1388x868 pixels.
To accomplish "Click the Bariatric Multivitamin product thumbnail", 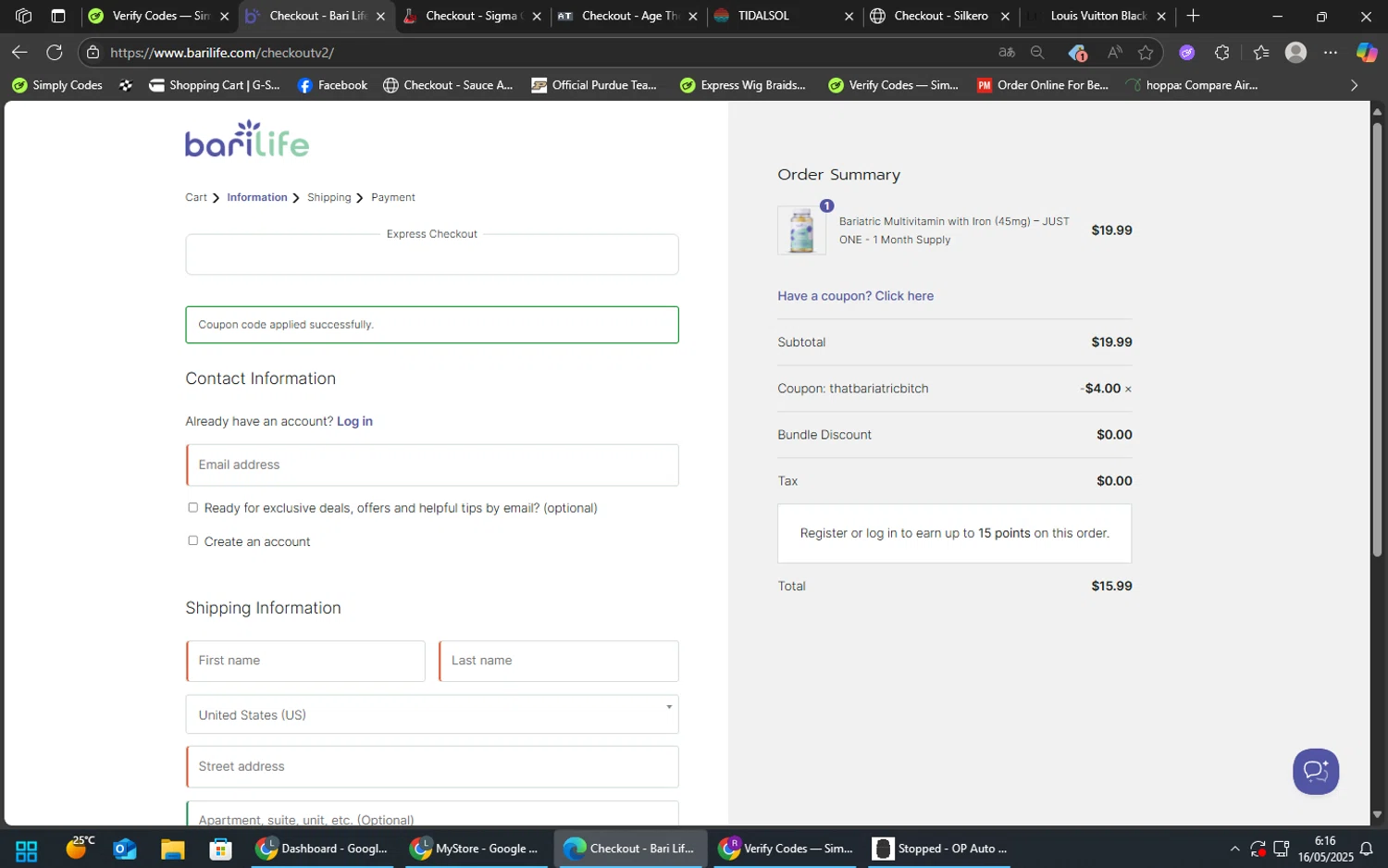I will pos(801,230).
